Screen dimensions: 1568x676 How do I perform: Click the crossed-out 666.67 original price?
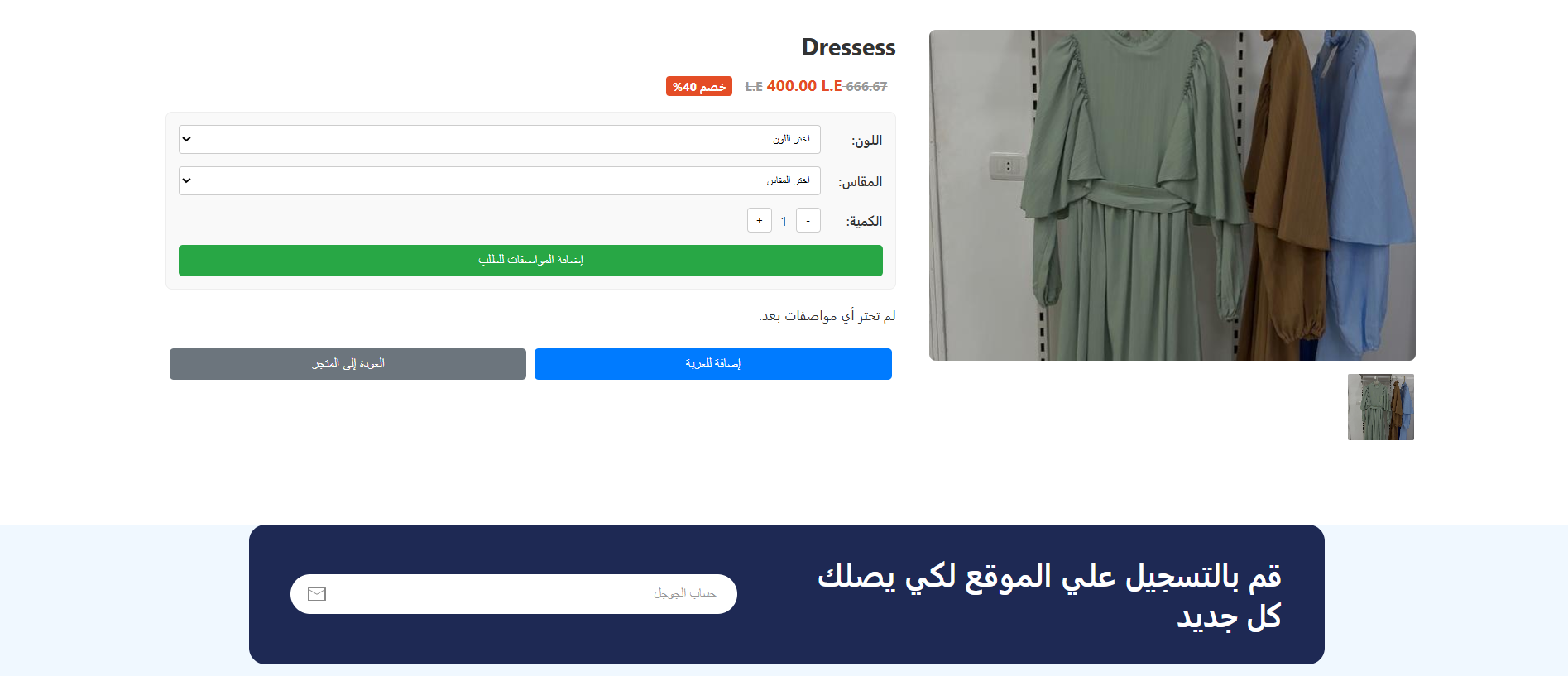point(866,87)
